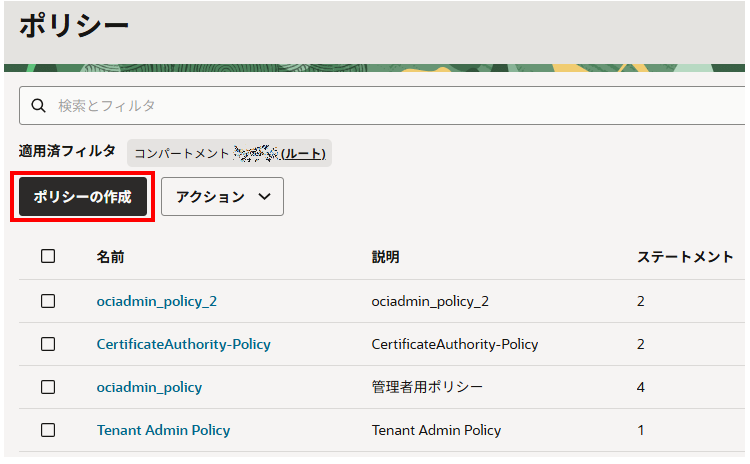Go to the ociadmin_policy details link
Viewport: 750px width, 464px height.
point(149,387)
